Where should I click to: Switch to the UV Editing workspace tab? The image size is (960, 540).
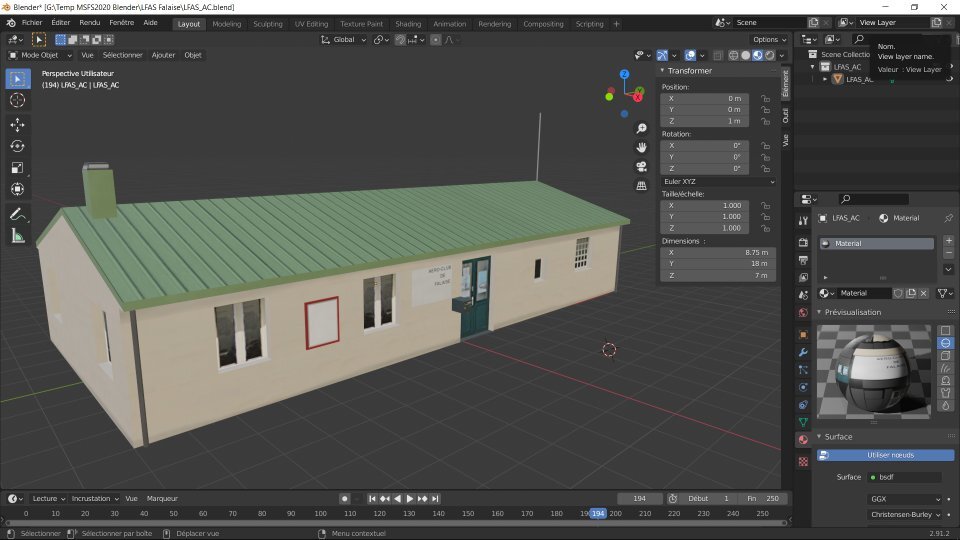point(311,23)
